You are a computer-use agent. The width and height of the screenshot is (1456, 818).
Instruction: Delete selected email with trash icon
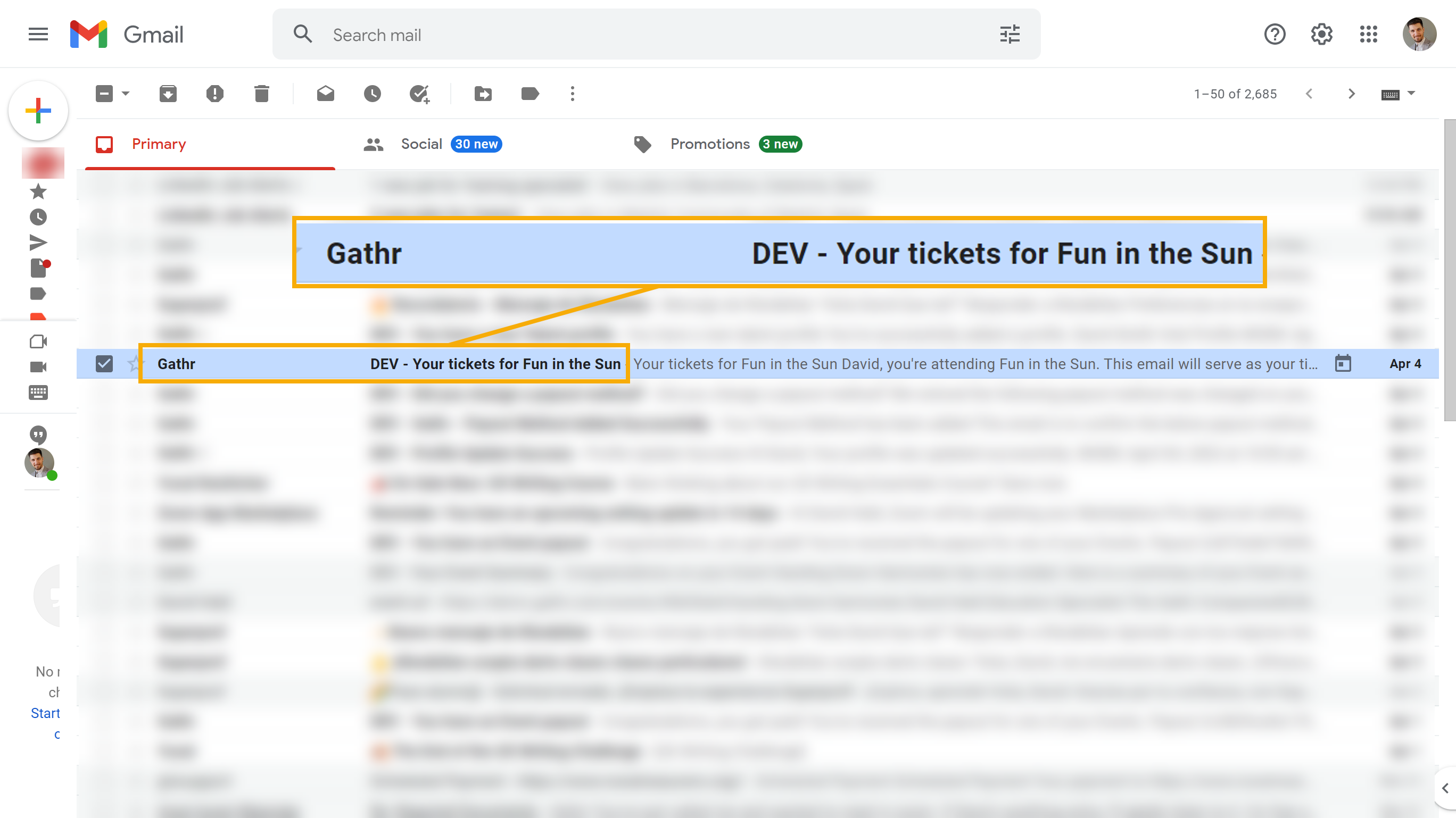point(262,94)
